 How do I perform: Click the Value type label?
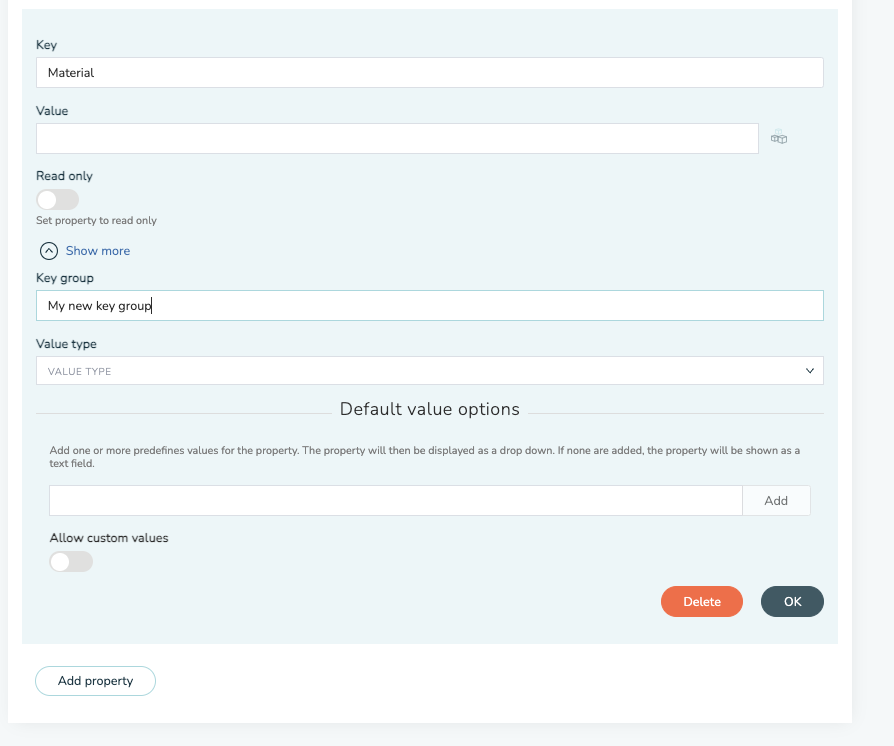click(x=66, y=344)
